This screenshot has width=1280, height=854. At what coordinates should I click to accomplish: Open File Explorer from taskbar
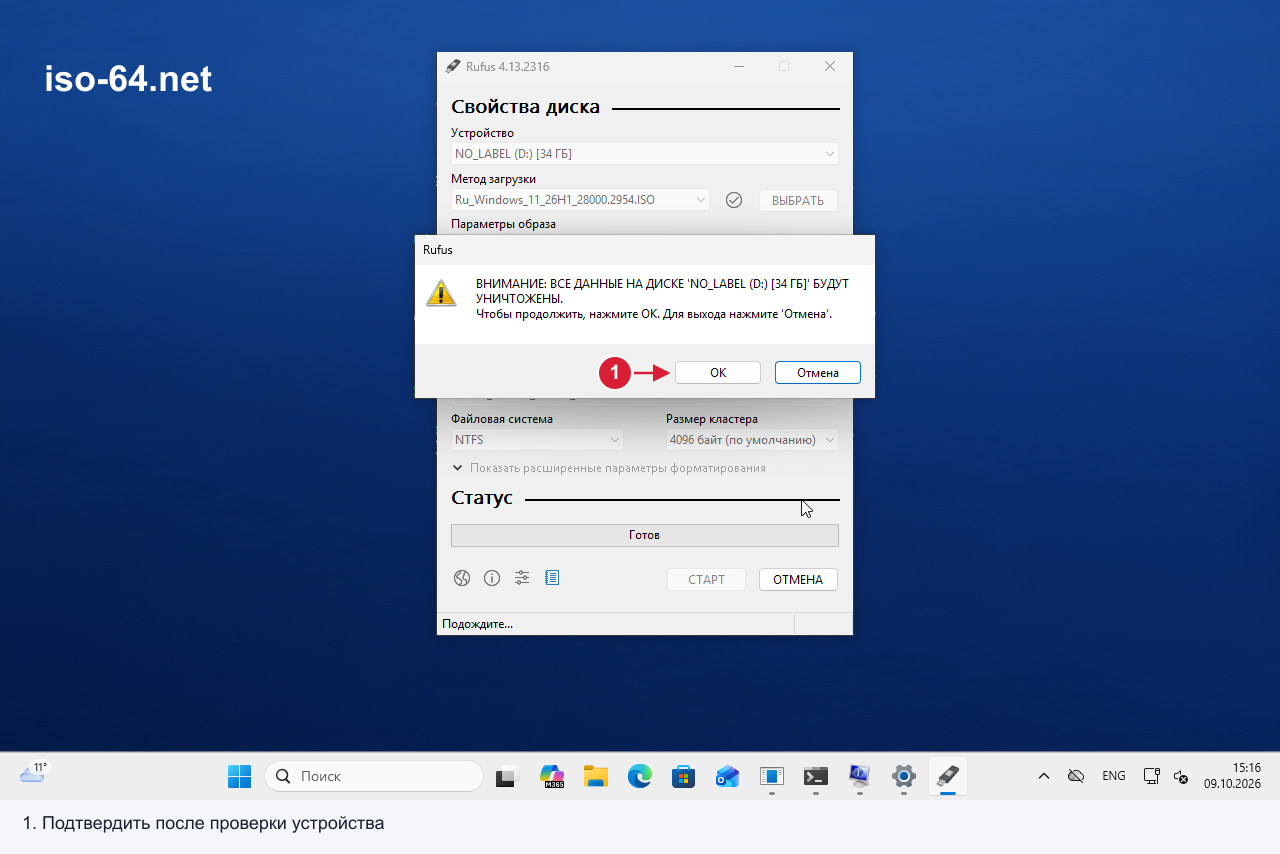[x=596, y=776]
